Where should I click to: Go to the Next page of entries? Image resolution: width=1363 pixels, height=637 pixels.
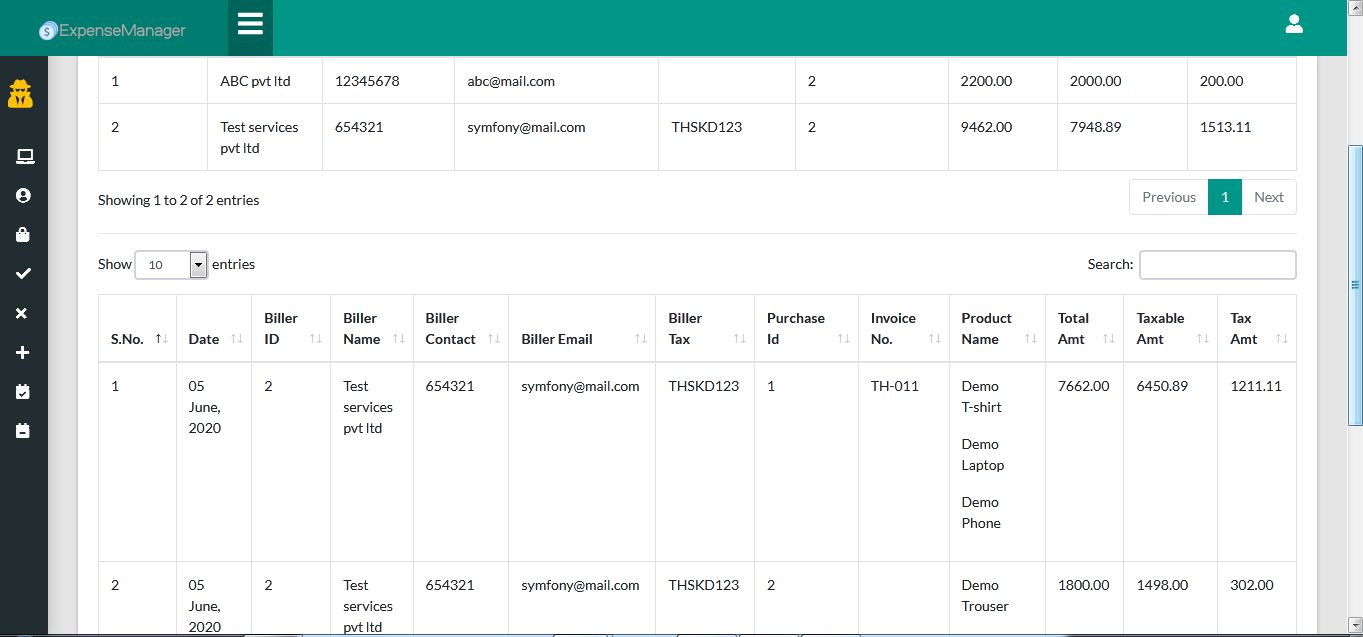coord(1268,197)
